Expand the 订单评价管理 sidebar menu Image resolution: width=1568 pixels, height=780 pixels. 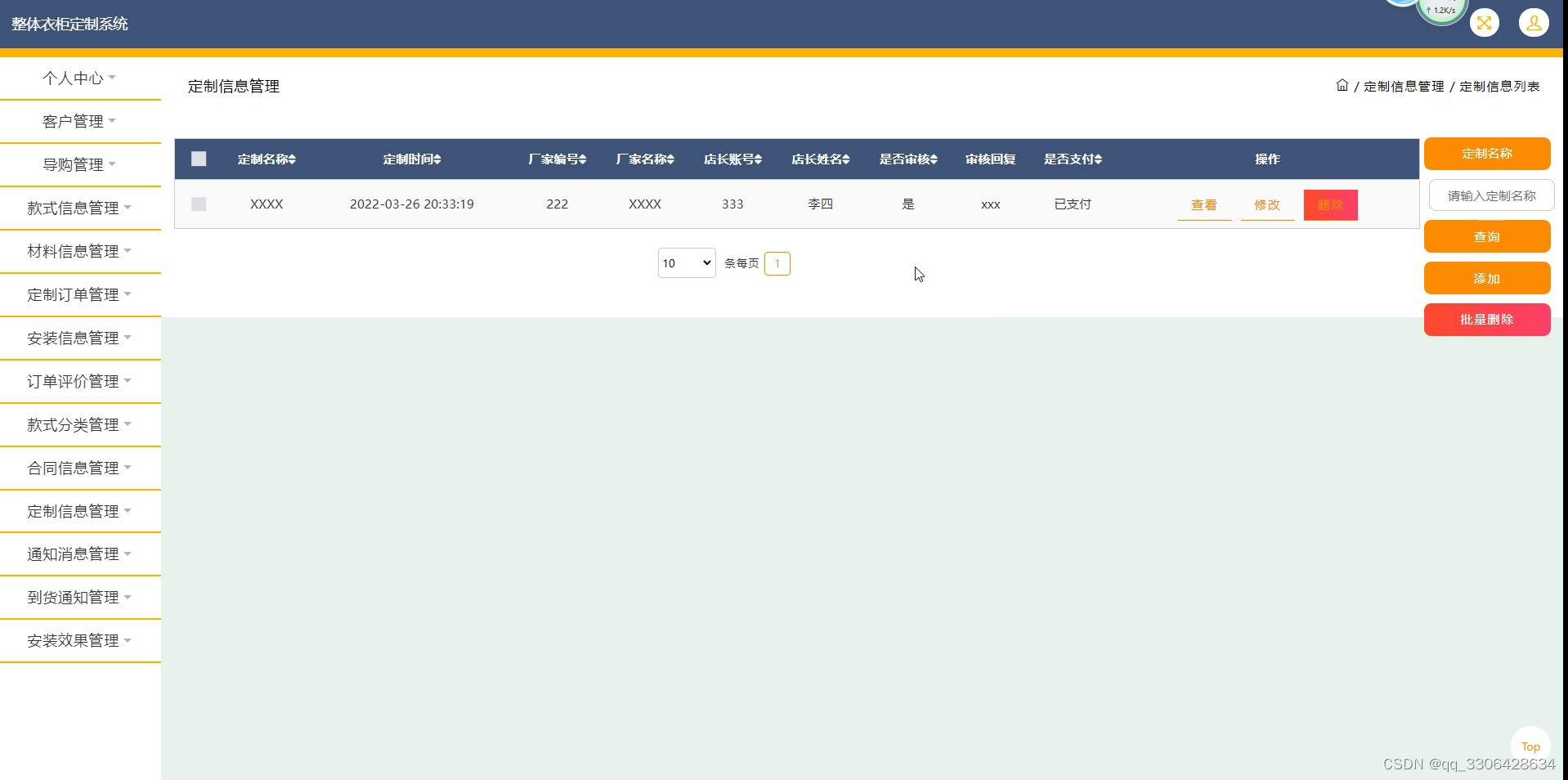click(80, 381)
